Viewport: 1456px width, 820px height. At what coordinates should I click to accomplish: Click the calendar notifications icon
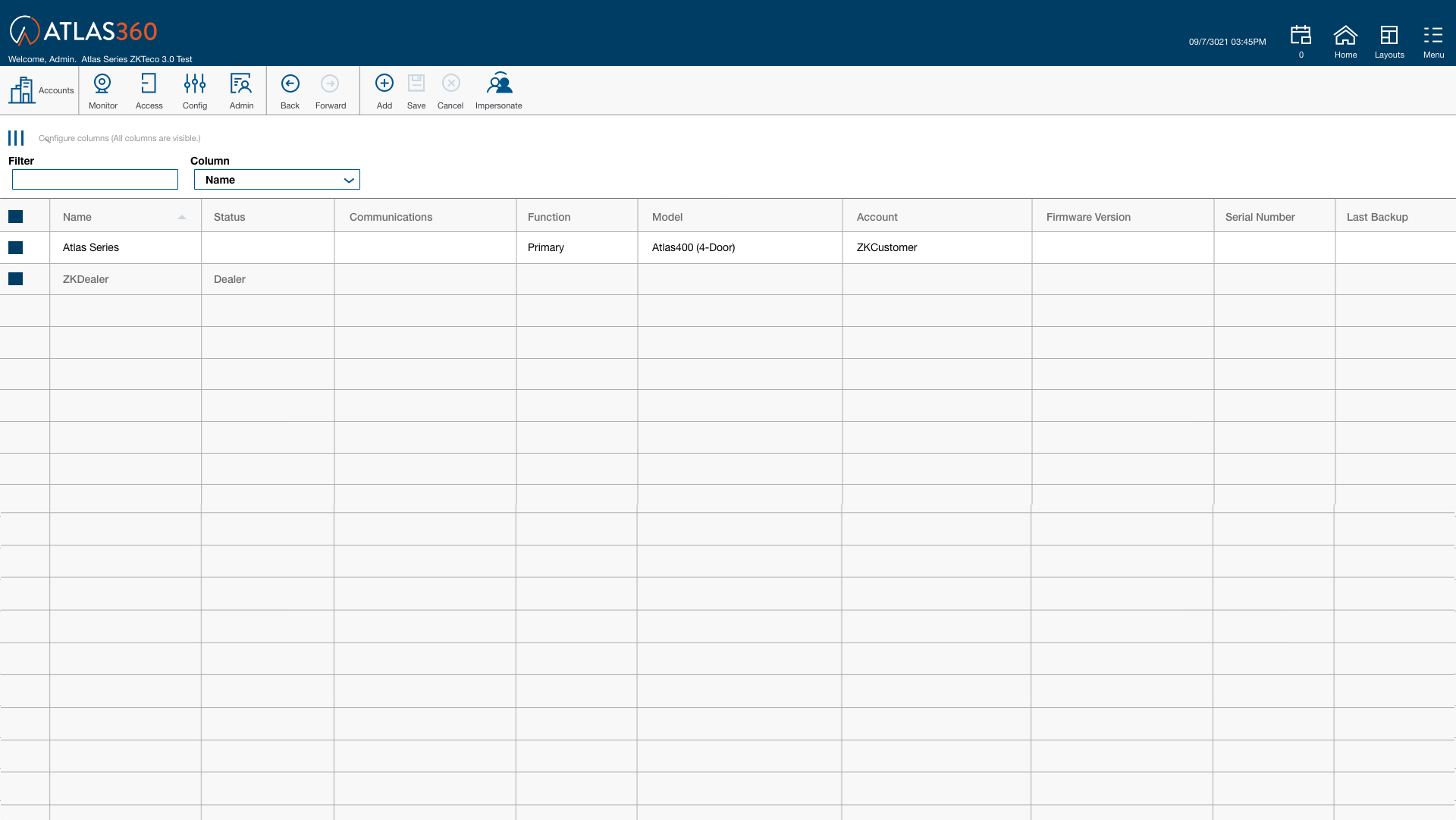coord(1300,36)
